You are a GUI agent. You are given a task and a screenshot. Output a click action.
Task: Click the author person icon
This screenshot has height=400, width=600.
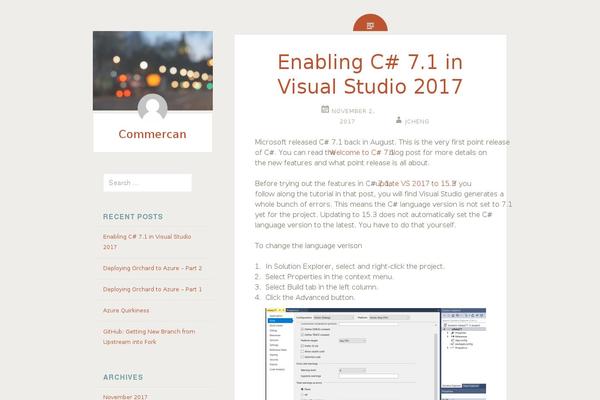point(399,120)
